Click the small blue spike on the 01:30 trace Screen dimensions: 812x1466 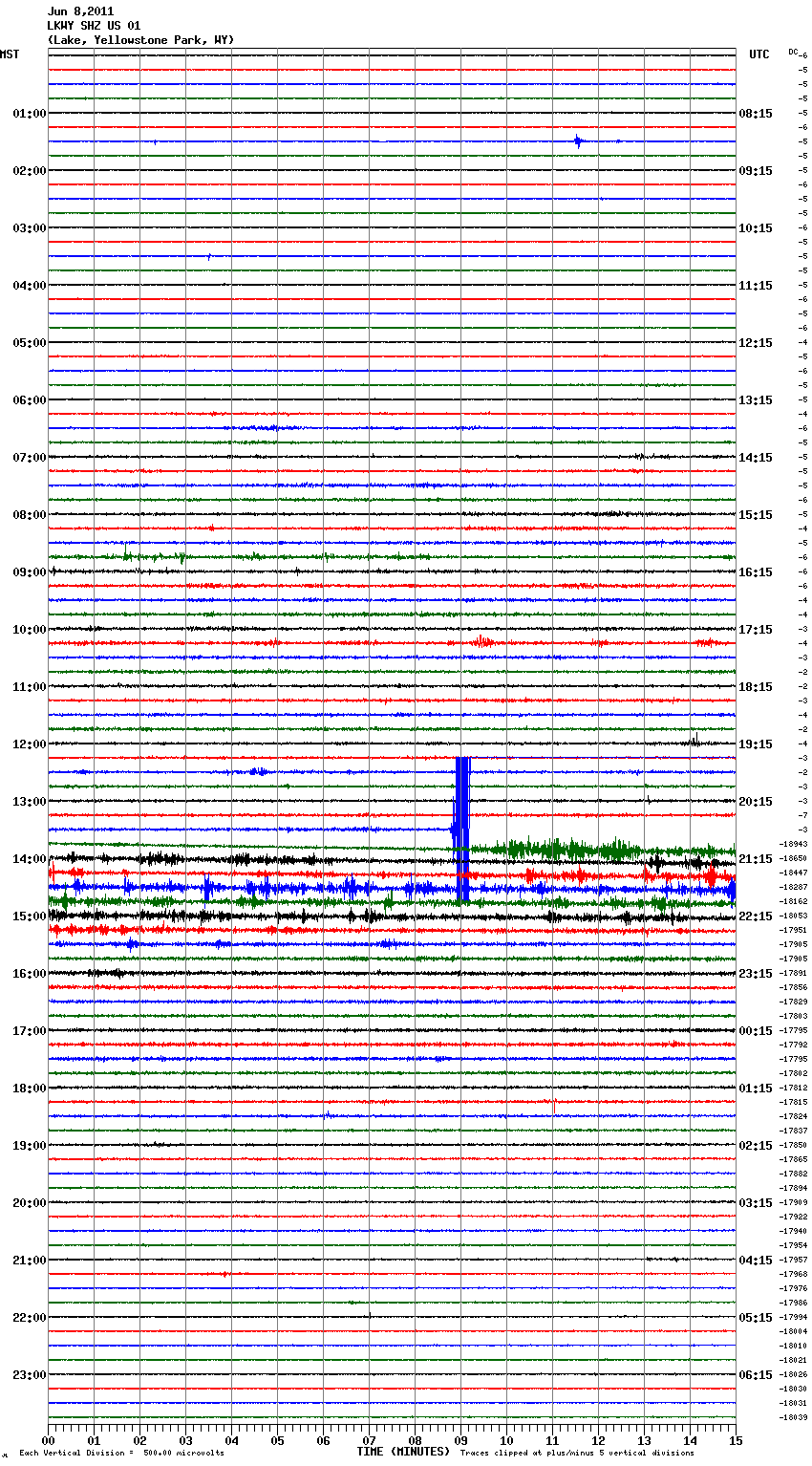click(578, 141)
